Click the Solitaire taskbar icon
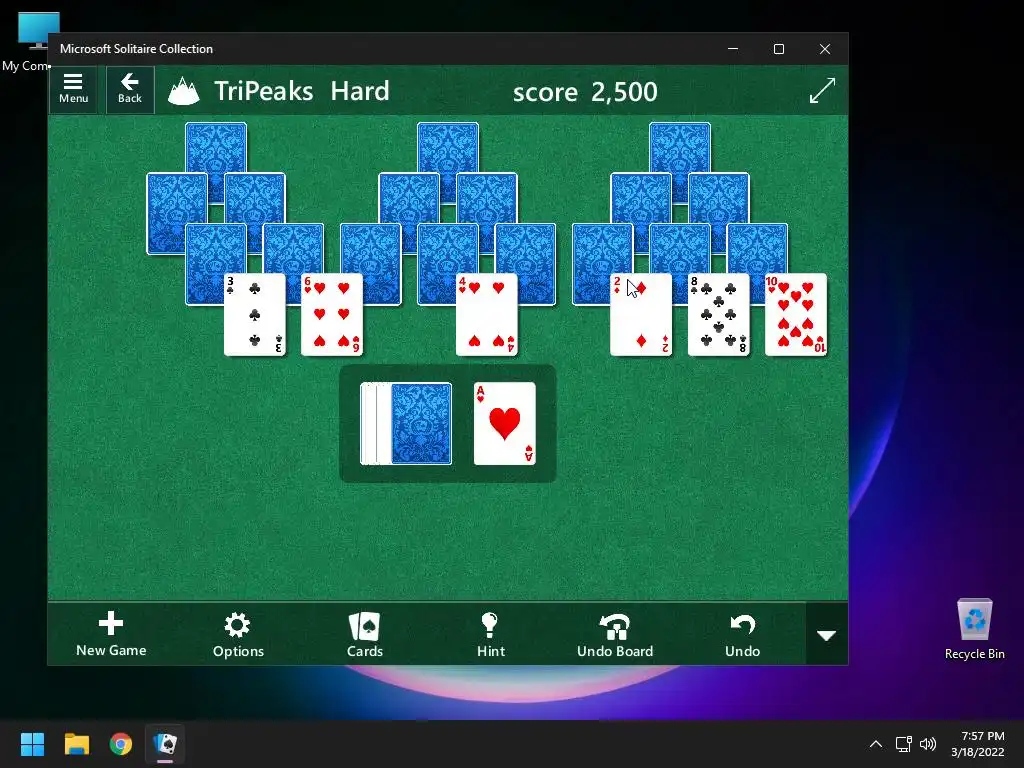This screenshot has width=1024, height=768. coord(165,744)
